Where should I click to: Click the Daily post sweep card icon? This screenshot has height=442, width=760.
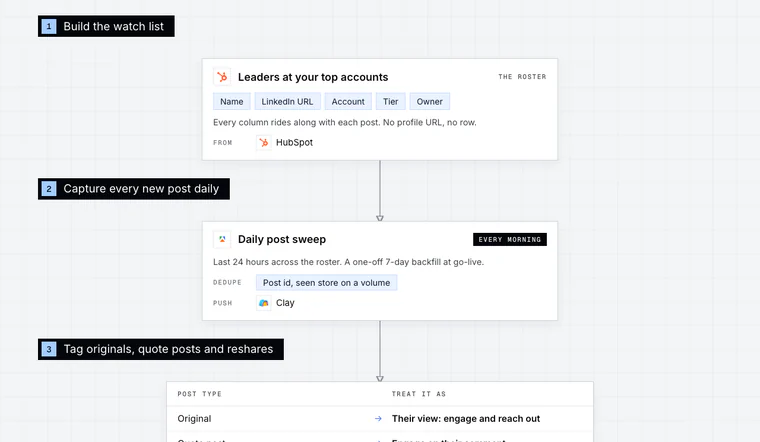(x=222, y=239)
